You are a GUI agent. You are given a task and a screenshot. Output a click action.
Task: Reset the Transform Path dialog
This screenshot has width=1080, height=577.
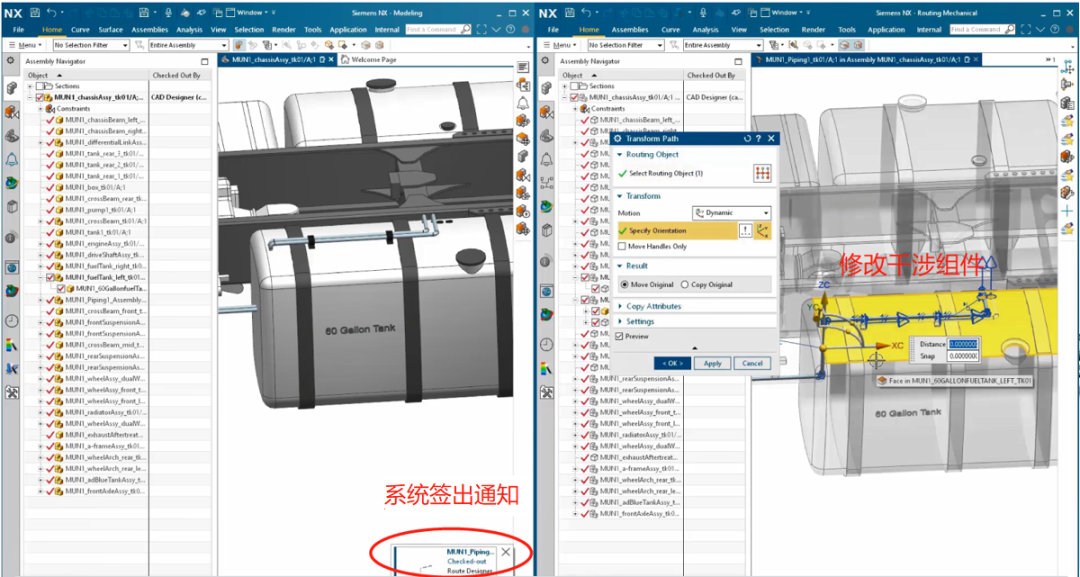(x=748, y=138)
